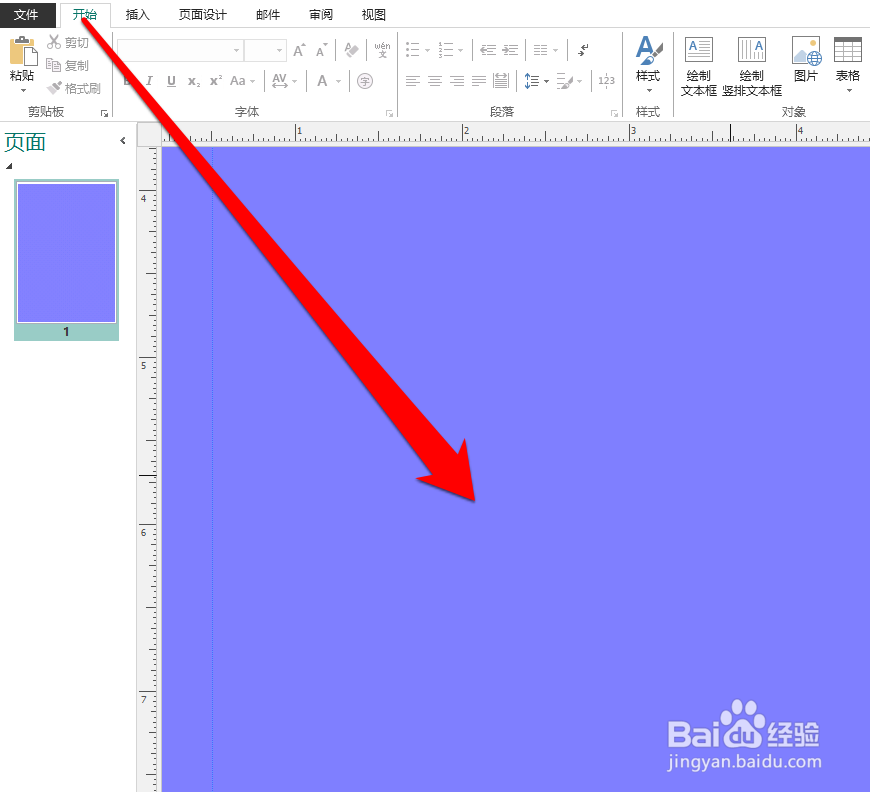This screenshot has height=792, width=870.
Task: Collapse the 页面 page navigation pane
Action: point(123,141)
